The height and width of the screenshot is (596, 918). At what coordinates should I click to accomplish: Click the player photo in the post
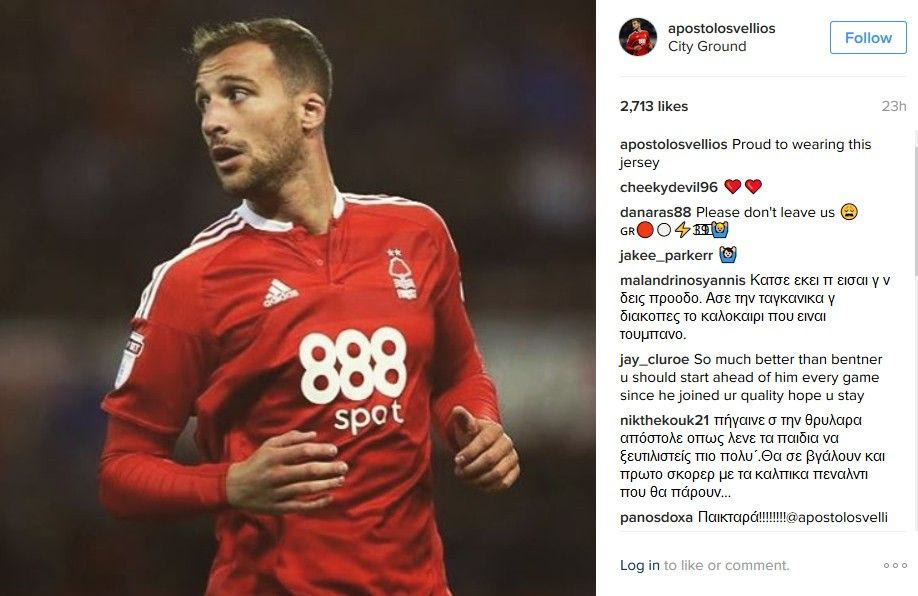point(298,298)
